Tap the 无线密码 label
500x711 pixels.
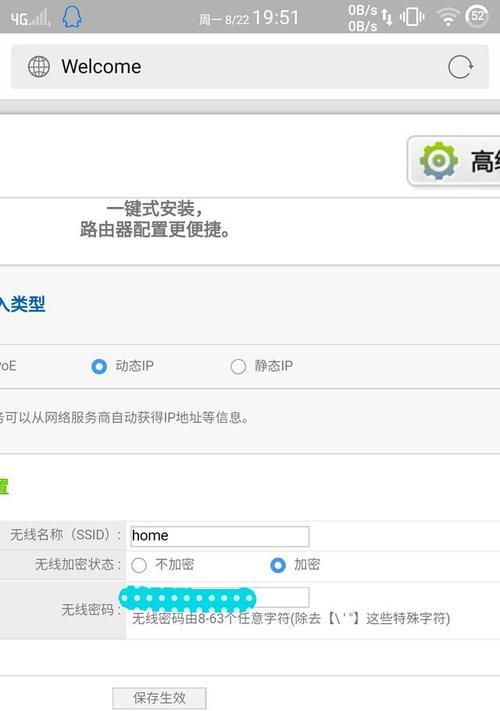91,610
